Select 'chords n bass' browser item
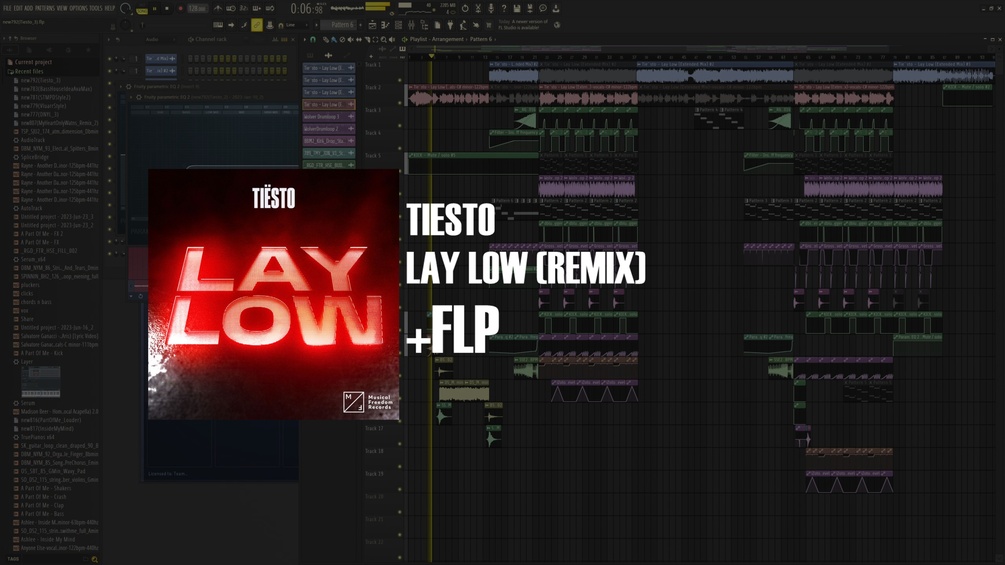This screenshot has height=565, width=1005. [33, 302]
